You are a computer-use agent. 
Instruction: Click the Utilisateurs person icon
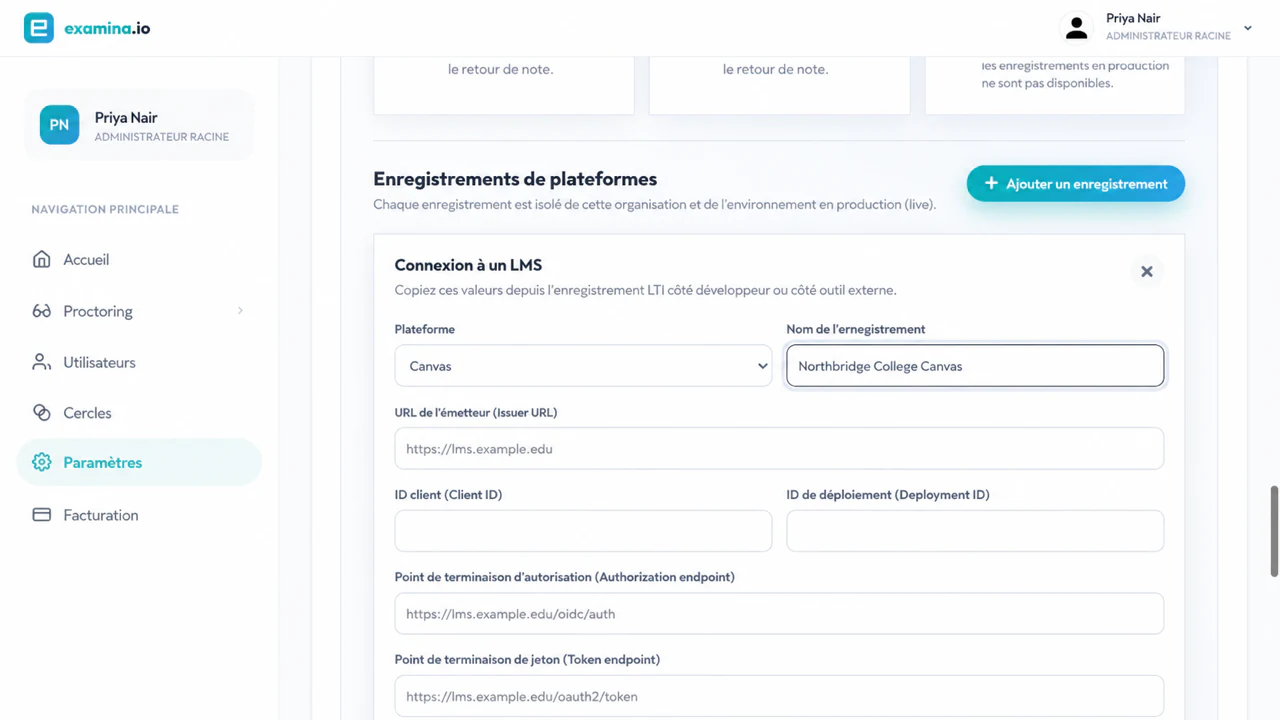[x=41, y=362]
